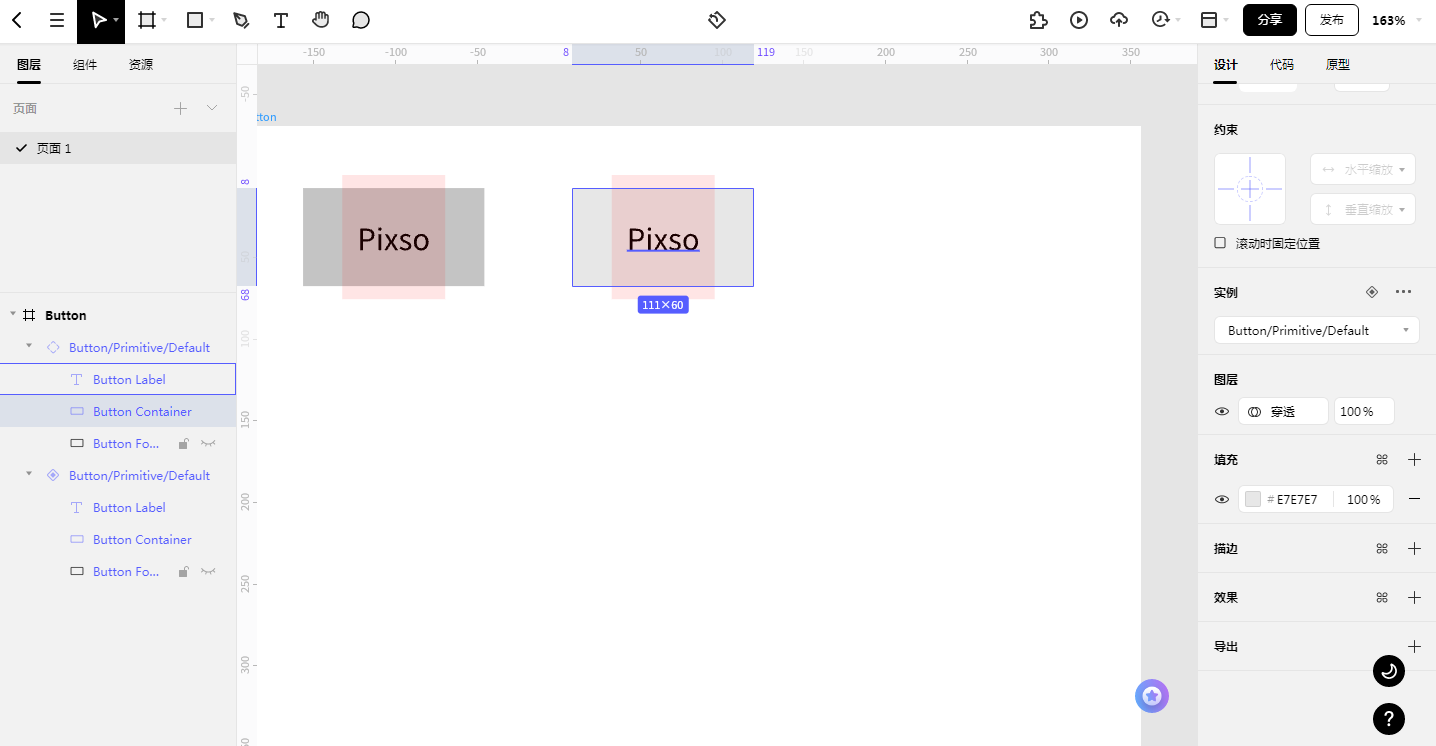
Task: Click the 分享 share button
Action: coord(1270,20)
